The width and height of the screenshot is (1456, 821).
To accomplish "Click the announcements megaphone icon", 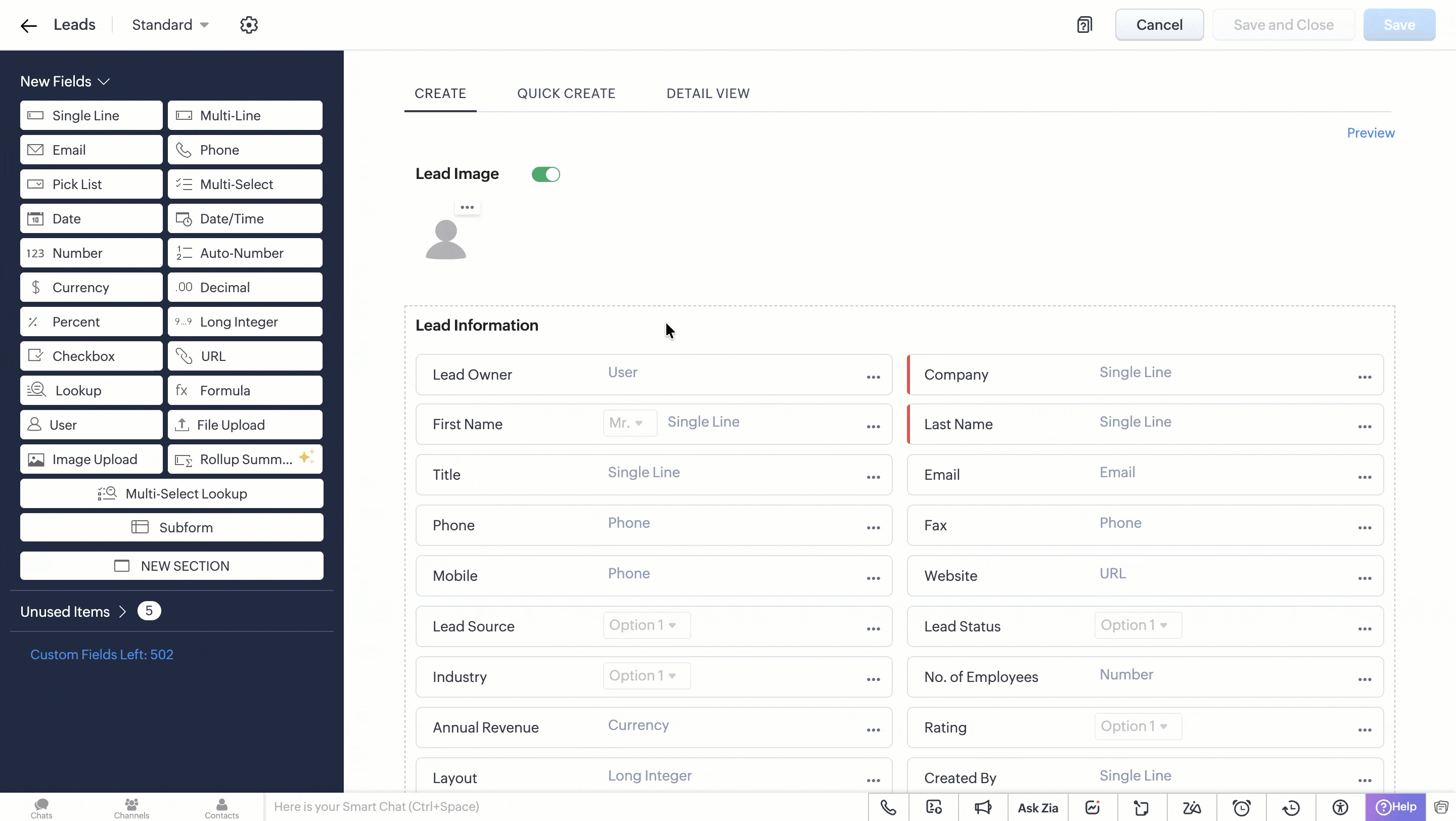I will [x=983, y=807].
